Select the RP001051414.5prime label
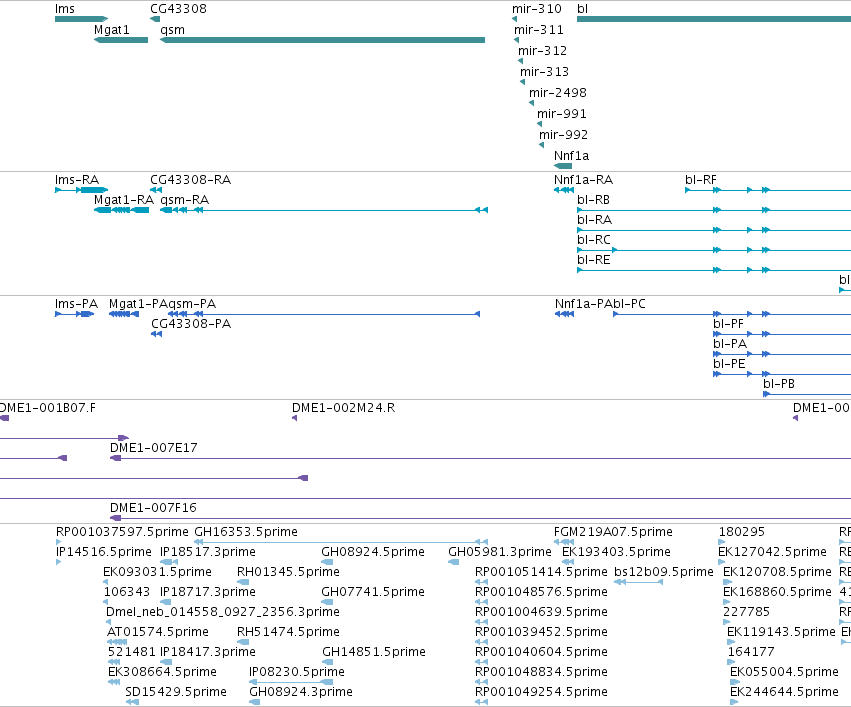Screen dimensions: 851x707 click(x=541, y=572)
